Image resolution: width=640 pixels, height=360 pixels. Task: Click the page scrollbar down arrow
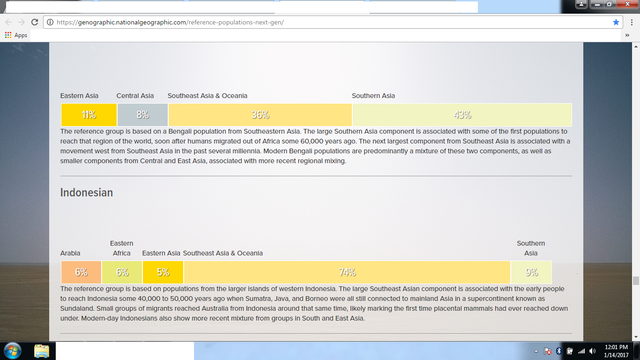click(636, 337)
